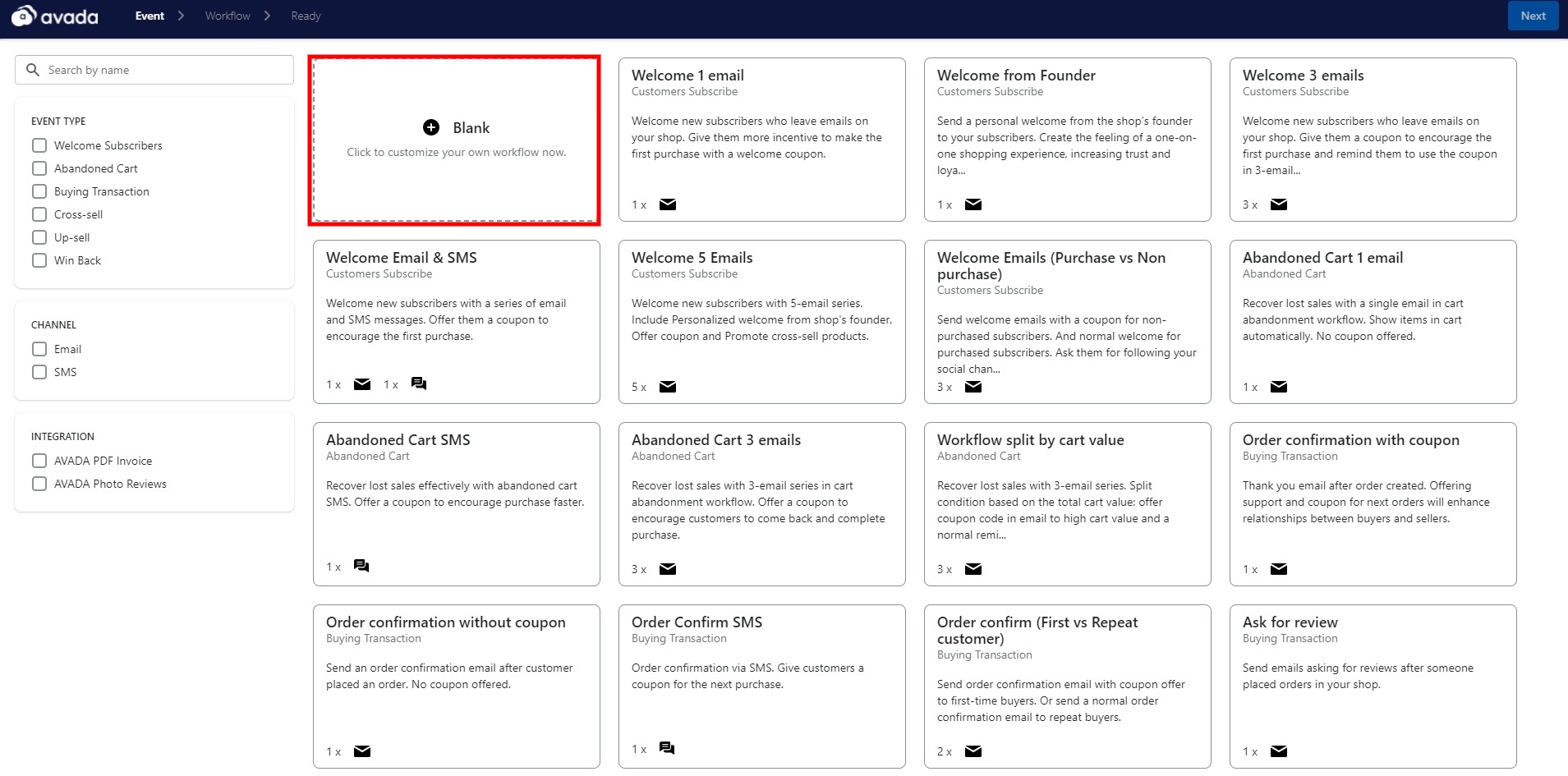Check the Abandoned Cart event type
Viewport: 1568px width, 776px height.
[x=39, y=168]
